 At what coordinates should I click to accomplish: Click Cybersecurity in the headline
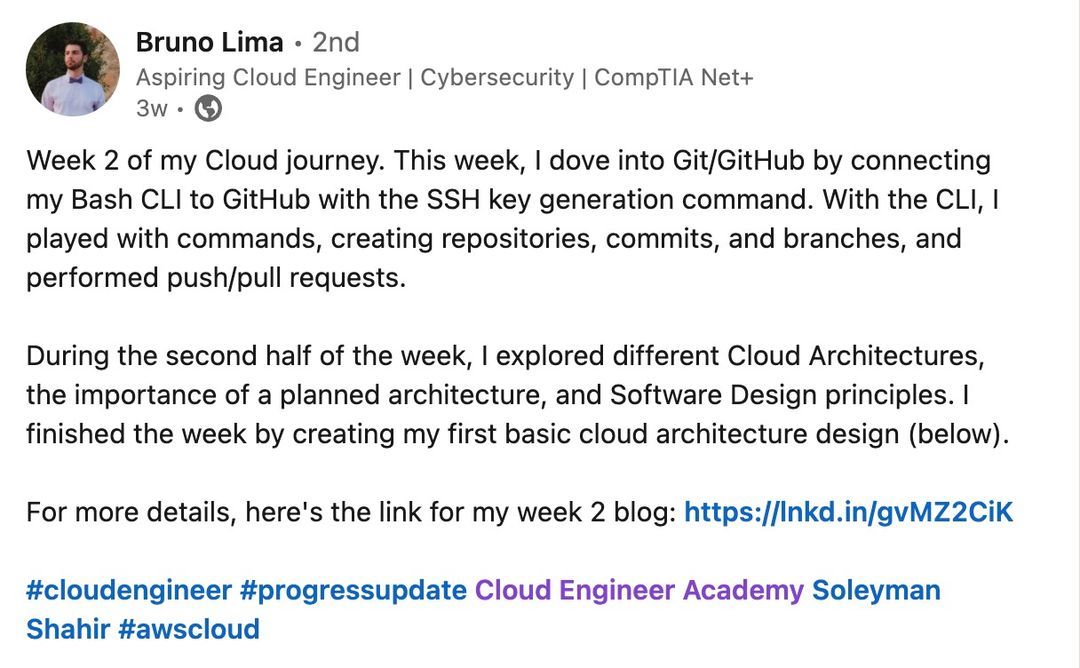pyautogui.click(x=497, y=78)
